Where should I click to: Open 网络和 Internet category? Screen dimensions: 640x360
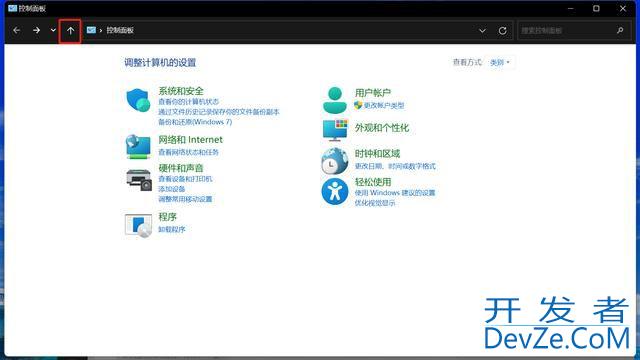191,140
